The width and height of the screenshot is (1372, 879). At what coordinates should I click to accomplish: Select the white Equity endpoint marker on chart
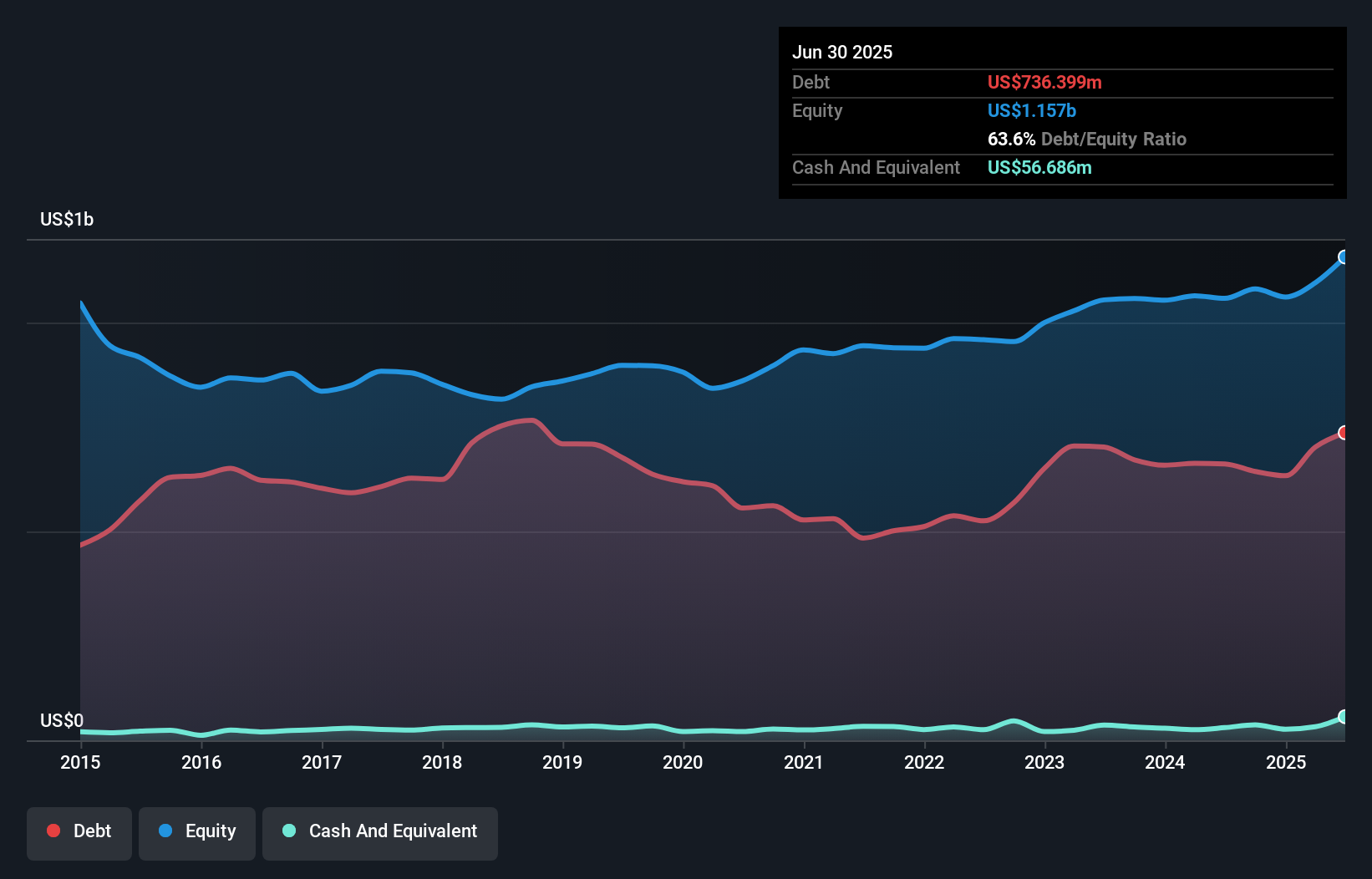point(1344,257)
